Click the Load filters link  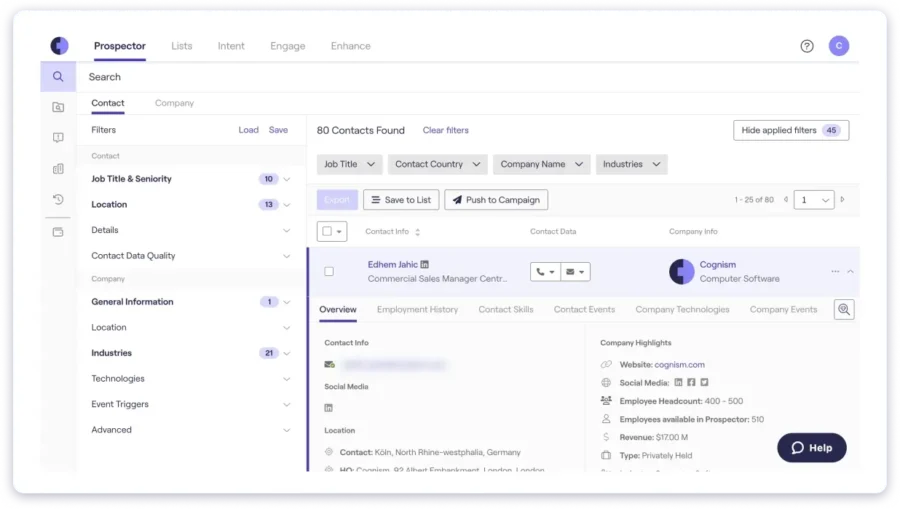[x=249, y=130]
